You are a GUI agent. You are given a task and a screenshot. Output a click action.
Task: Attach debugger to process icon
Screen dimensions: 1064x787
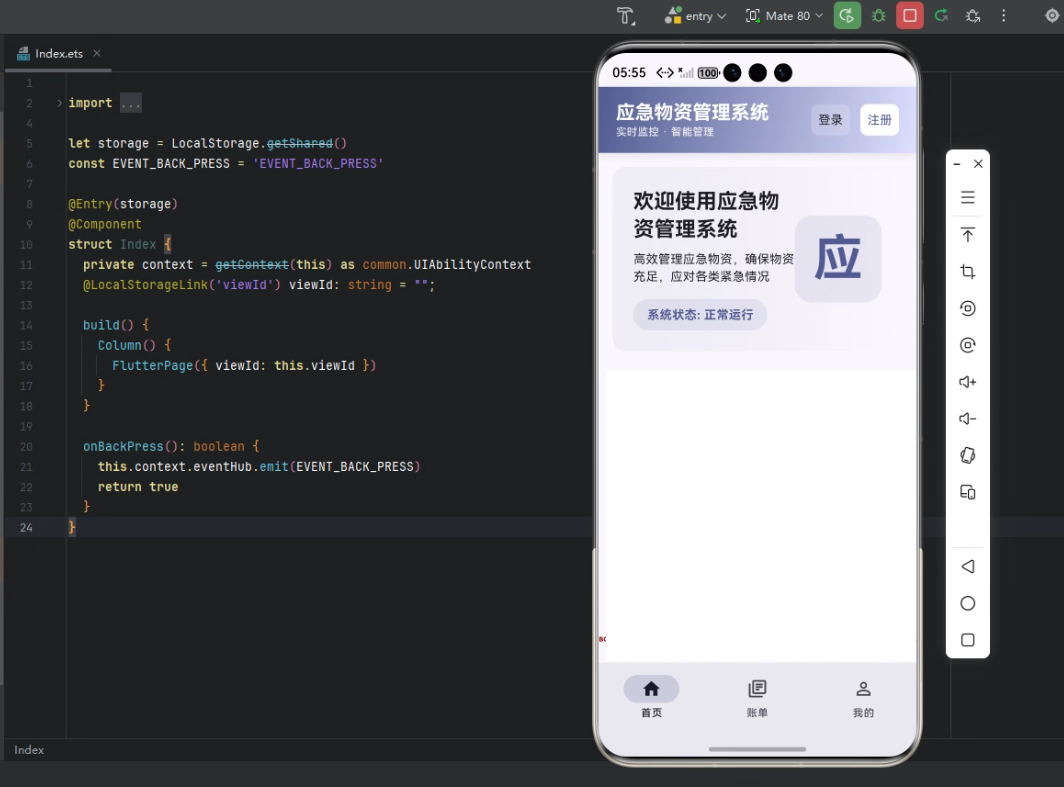973,16
